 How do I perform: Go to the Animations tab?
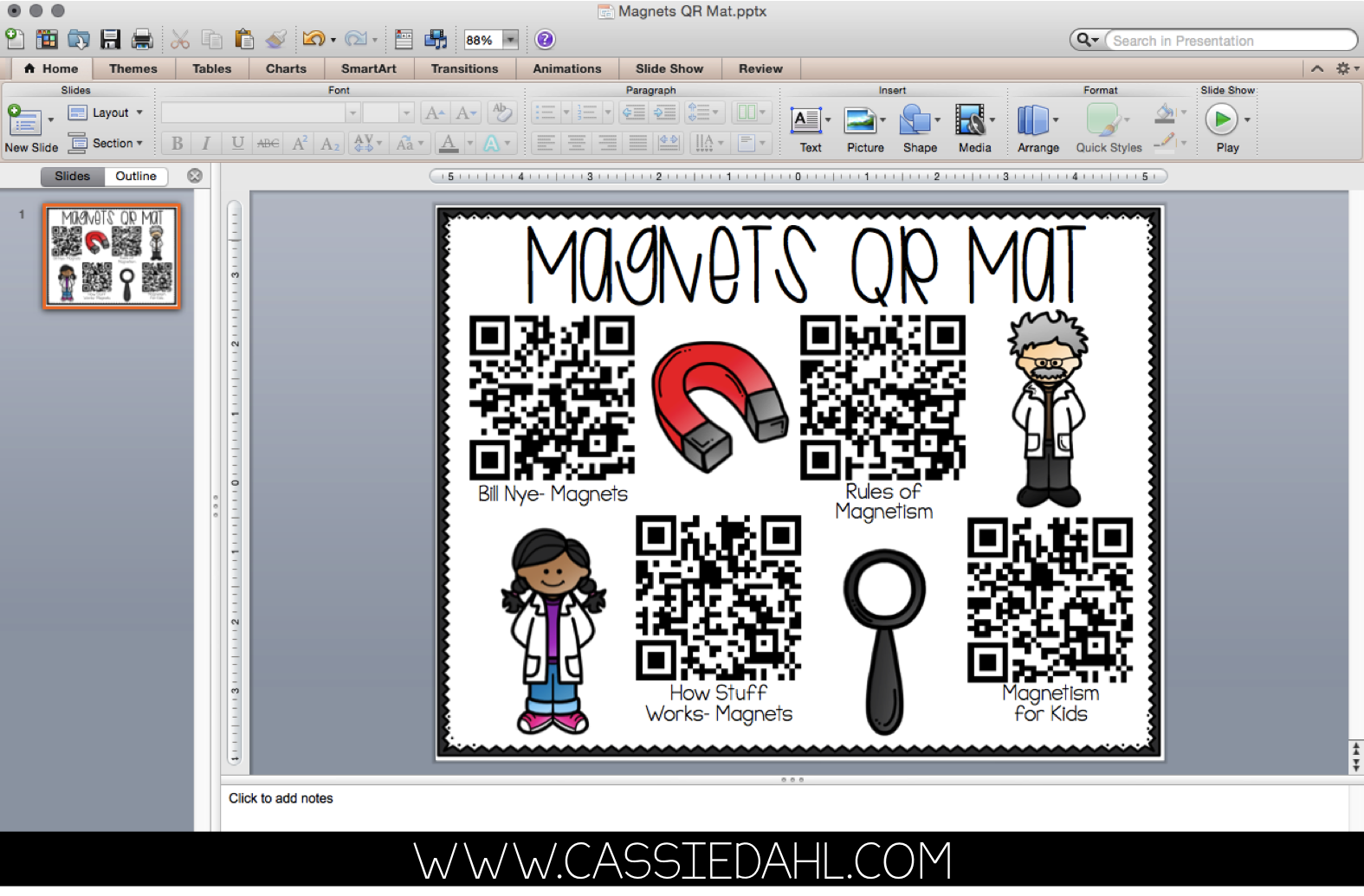click(x=567, y=68)
